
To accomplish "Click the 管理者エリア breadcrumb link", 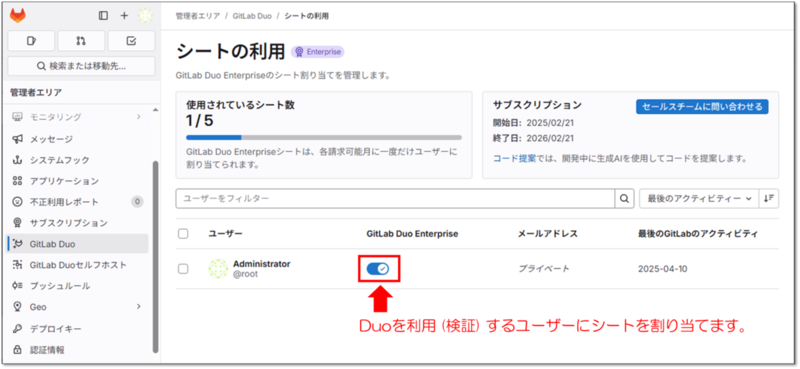I will [x=198, y=16].
